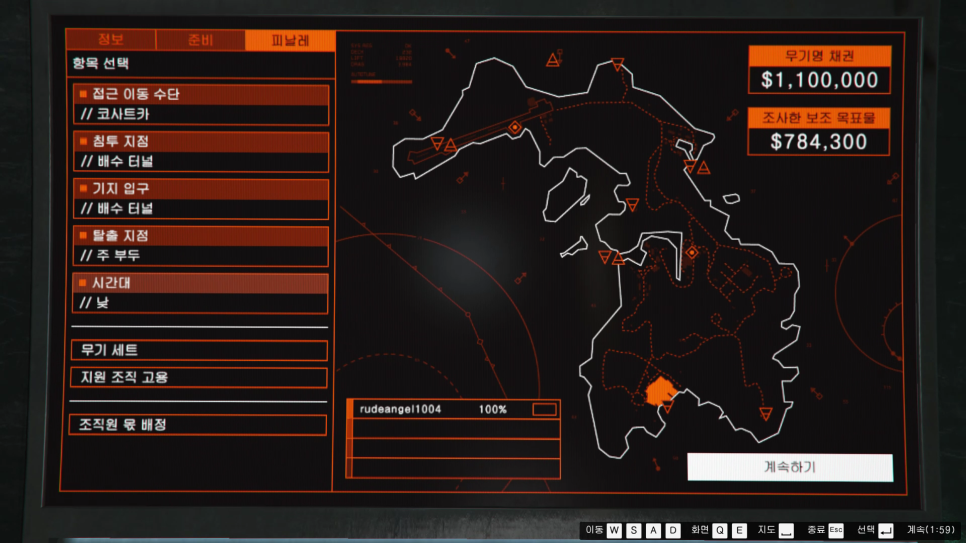Click the small progress bar above the map
The image size is (966, 543).
pos(381,81)
